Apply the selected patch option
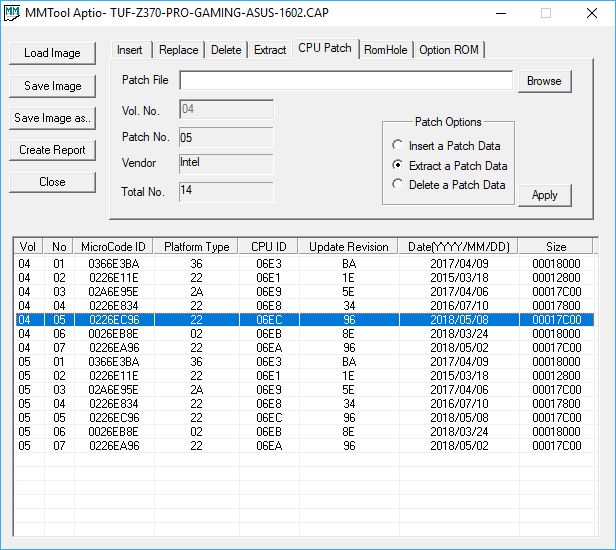 [544, 195]
